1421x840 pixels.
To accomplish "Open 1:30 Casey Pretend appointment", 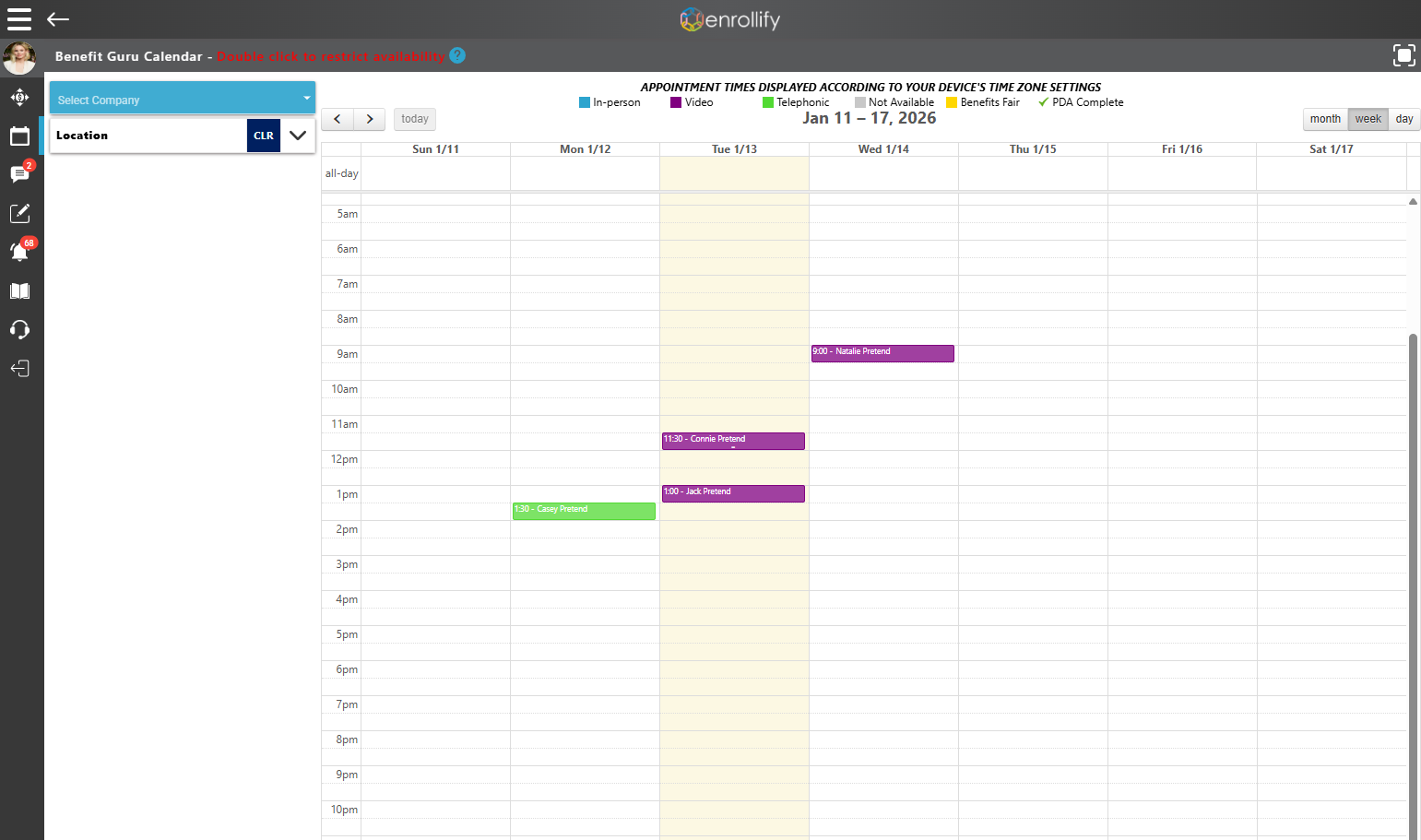I will (584, 511).
